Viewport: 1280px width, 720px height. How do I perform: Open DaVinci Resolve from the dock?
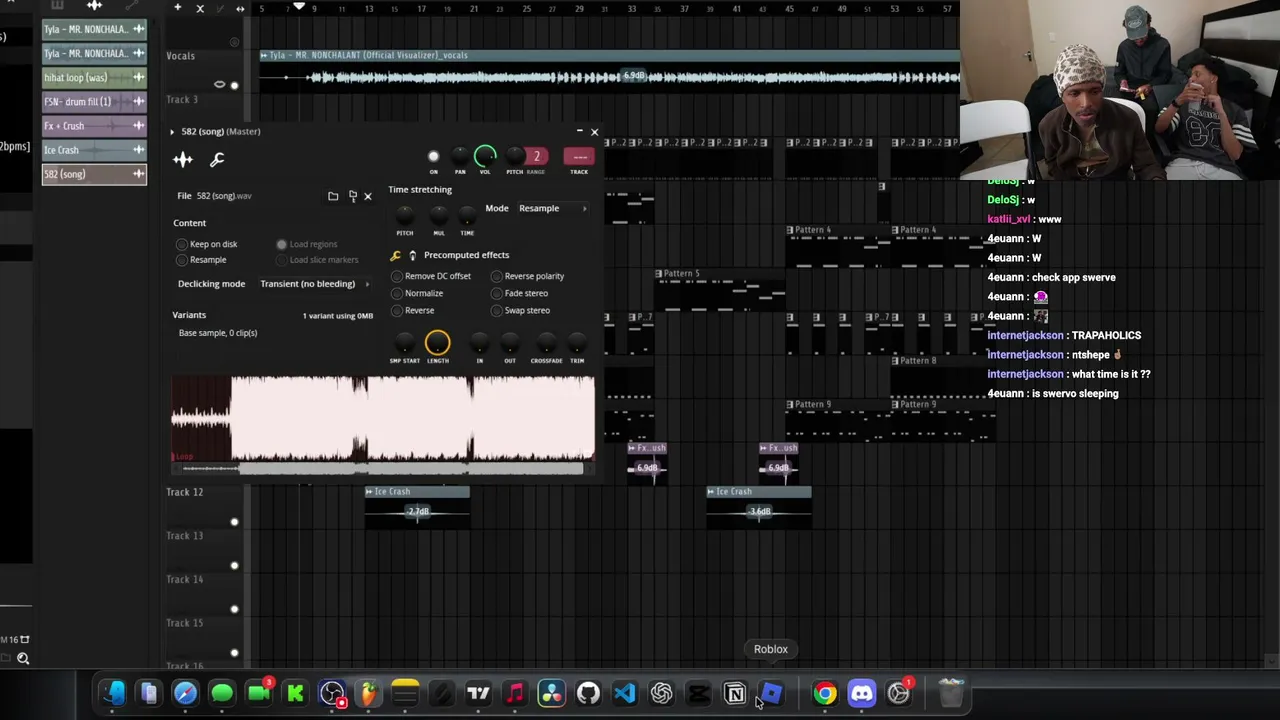click(552, 693)
